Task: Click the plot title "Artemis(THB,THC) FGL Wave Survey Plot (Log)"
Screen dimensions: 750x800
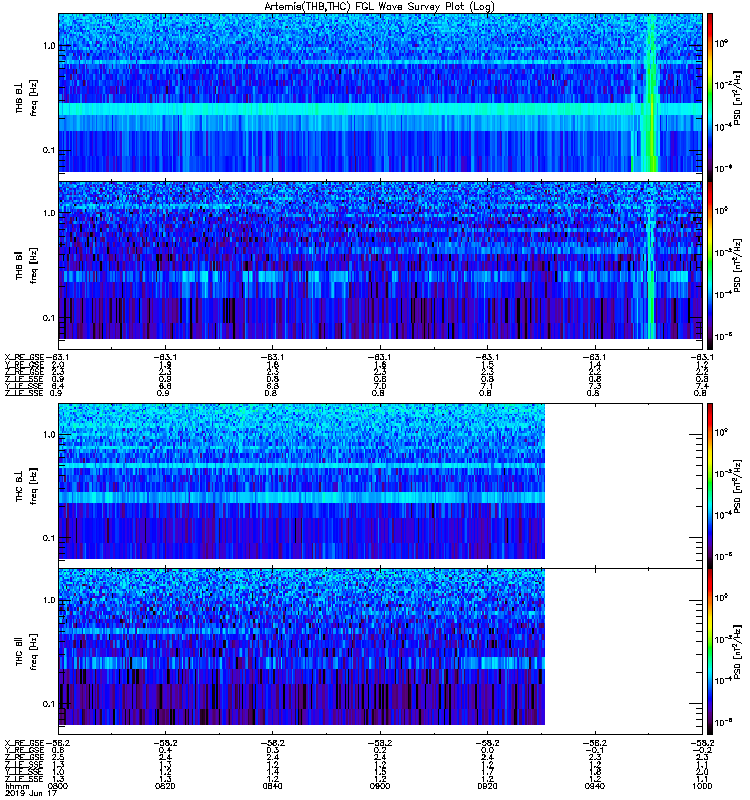Action: (x=379, y=7)
